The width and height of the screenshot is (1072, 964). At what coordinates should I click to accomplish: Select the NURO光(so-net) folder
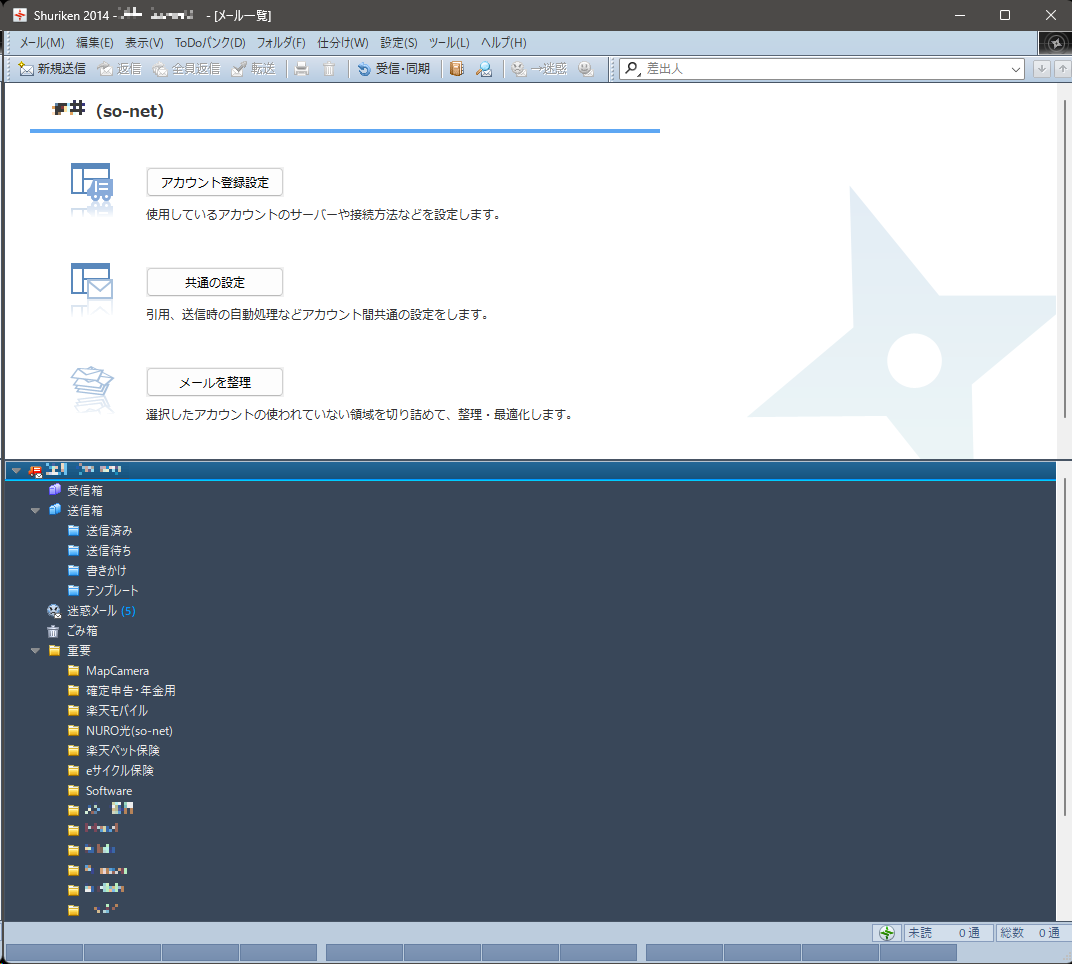129,731
